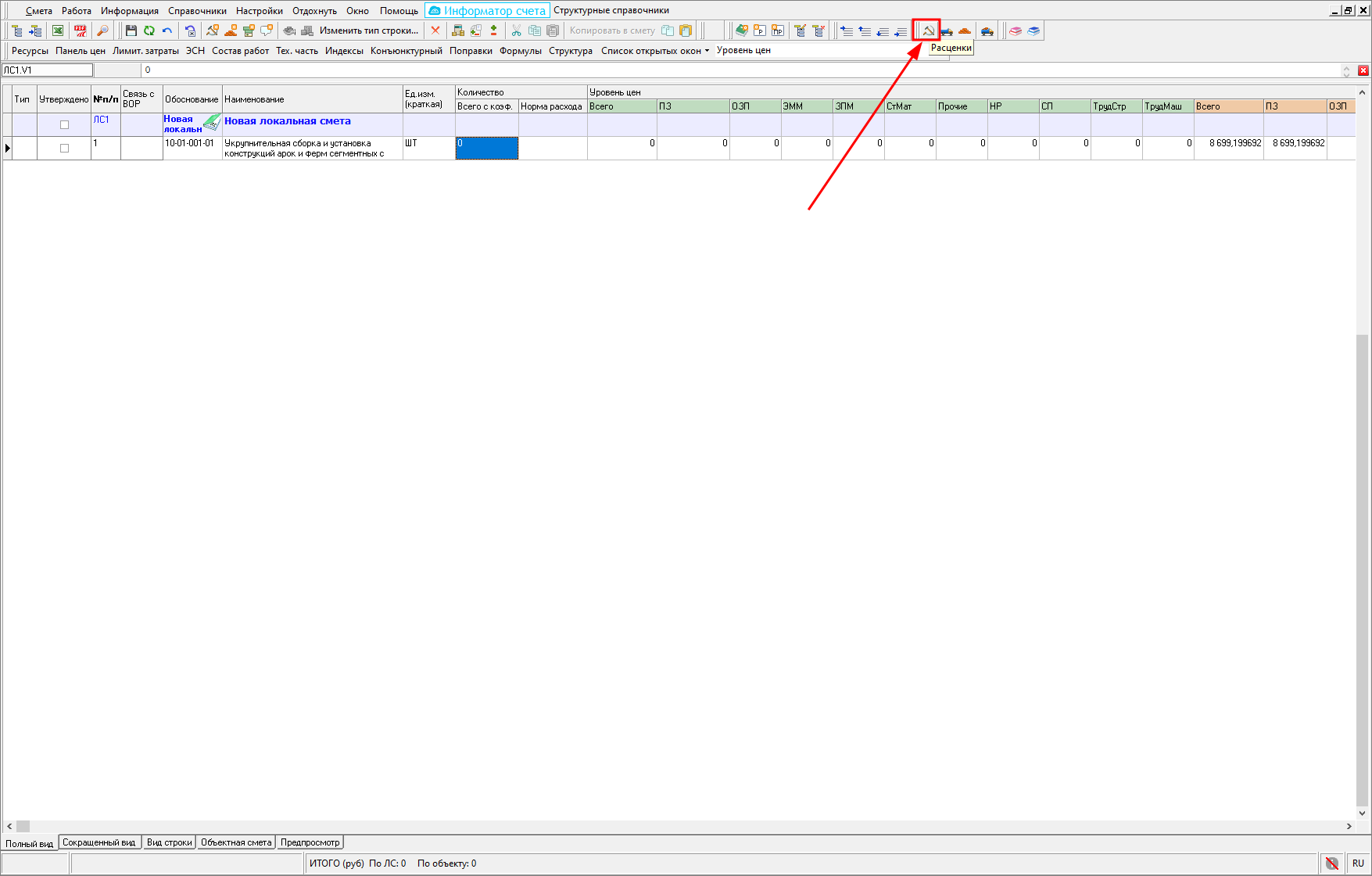The image size is (1372, 876).
Task: Toggle Утверждено checkbox in ЛС1 row
Action: point(65,125)
